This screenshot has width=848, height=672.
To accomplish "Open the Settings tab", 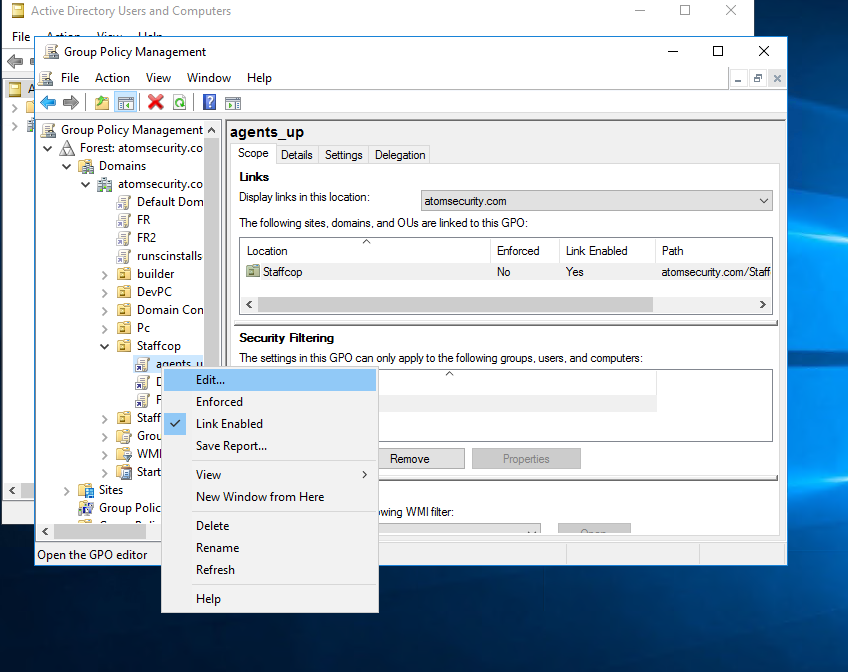I will coord(343,155).
